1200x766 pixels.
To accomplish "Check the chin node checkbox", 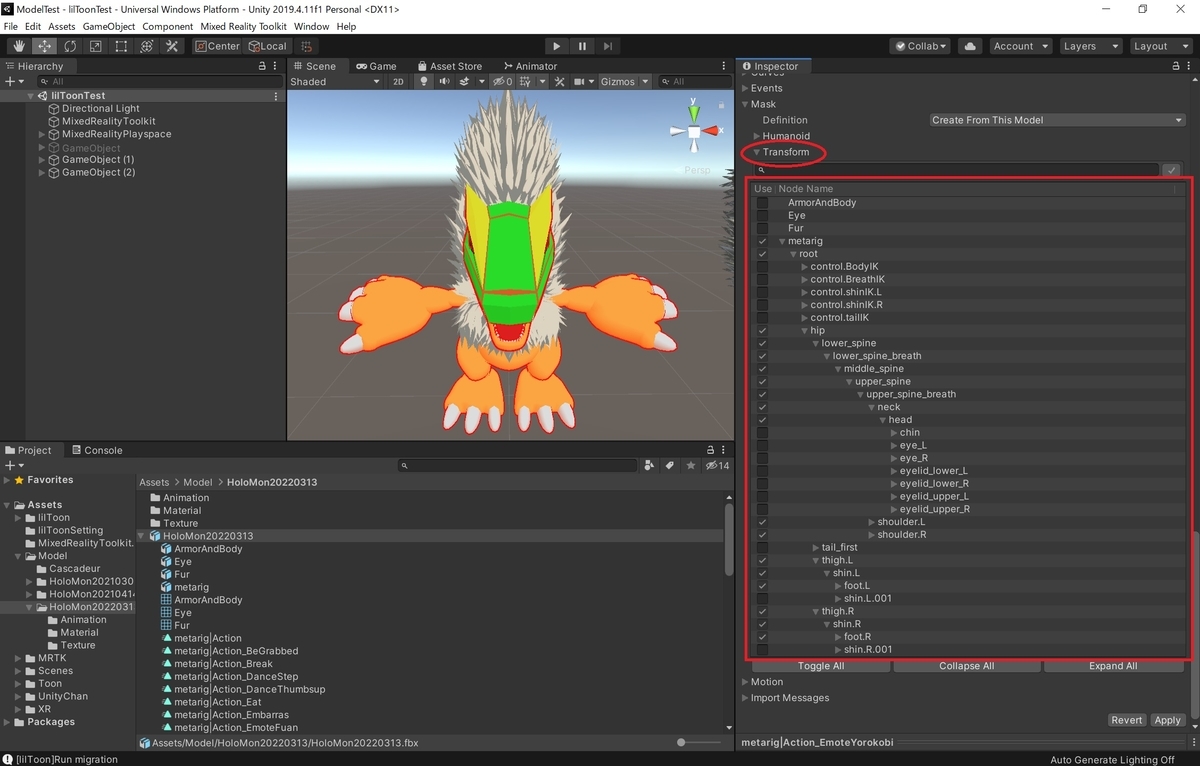I will 763,433.
